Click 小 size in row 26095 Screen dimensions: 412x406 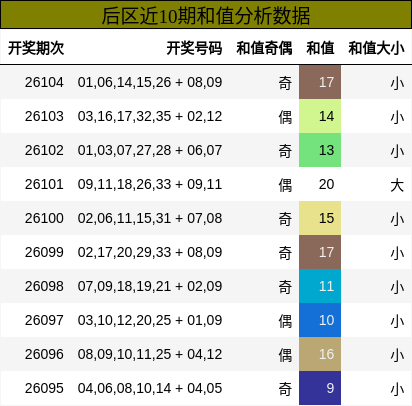tap(397, 389)
